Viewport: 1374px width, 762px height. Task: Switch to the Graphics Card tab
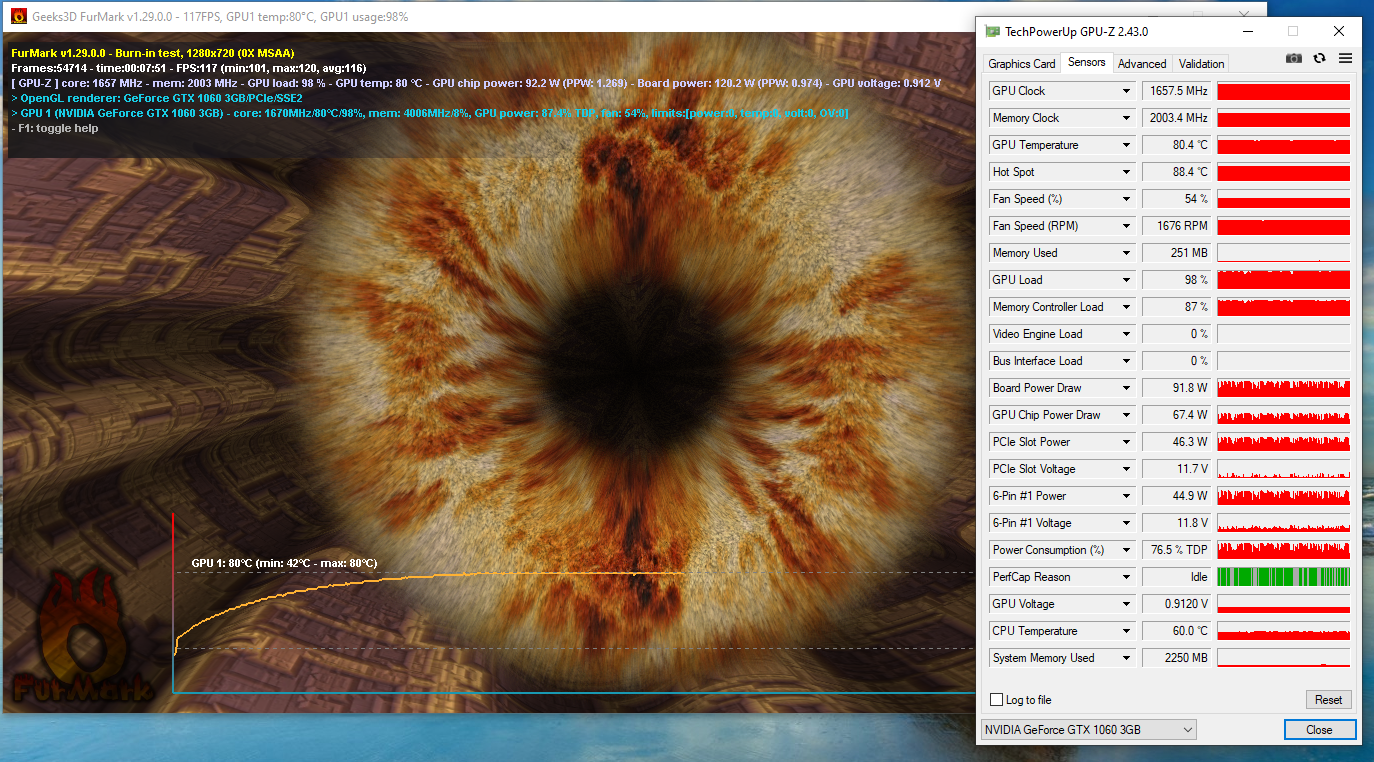pyautogui.click(x=1021, y=63)
